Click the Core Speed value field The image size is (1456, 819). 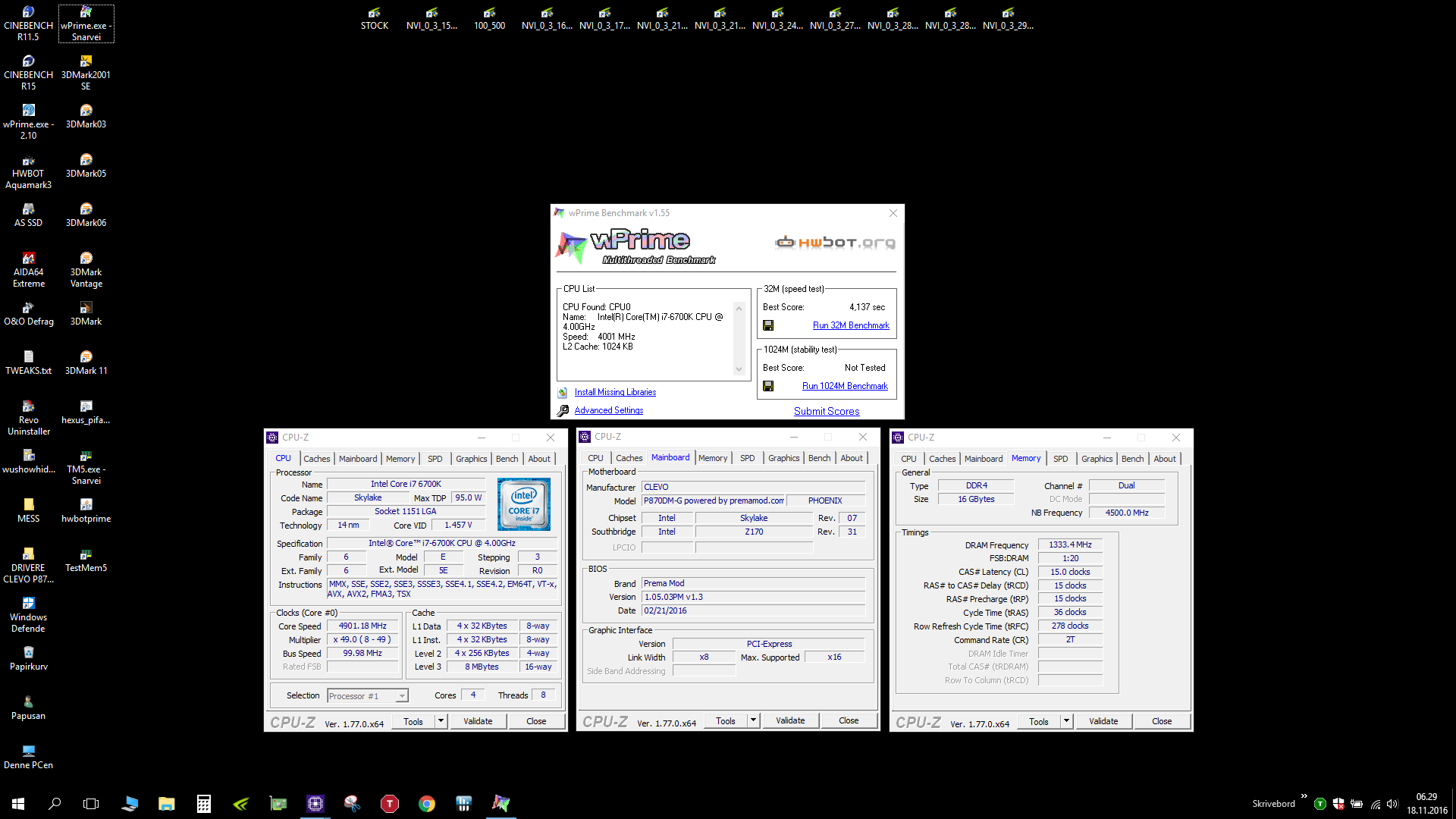pyautogui.click(x=362, y=626)
